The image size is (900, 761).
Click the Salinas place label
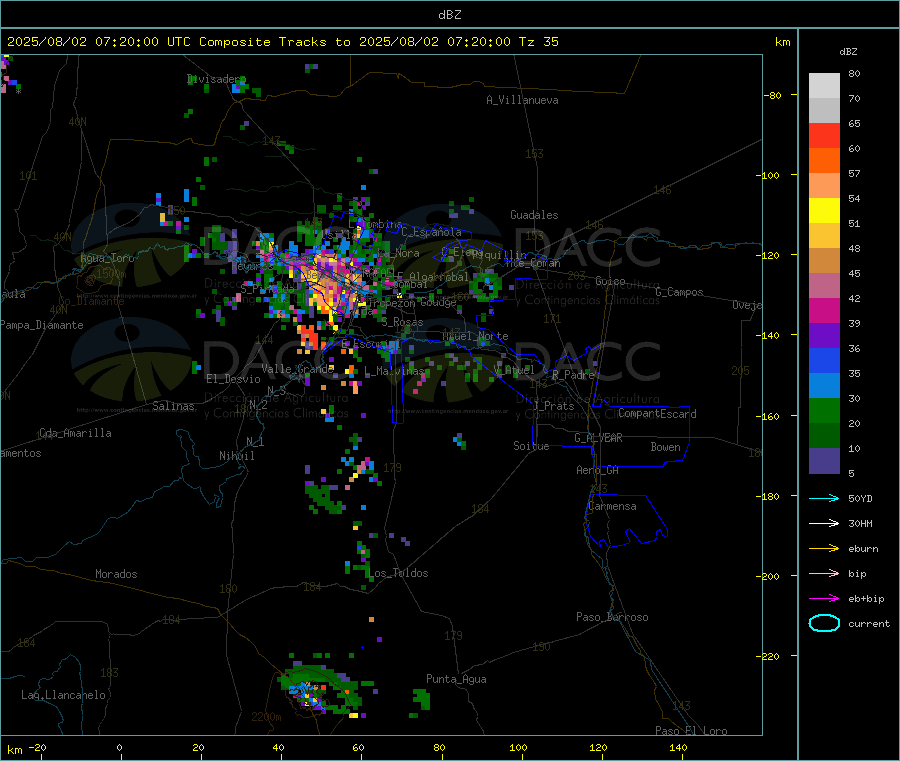tap(173, 406)
